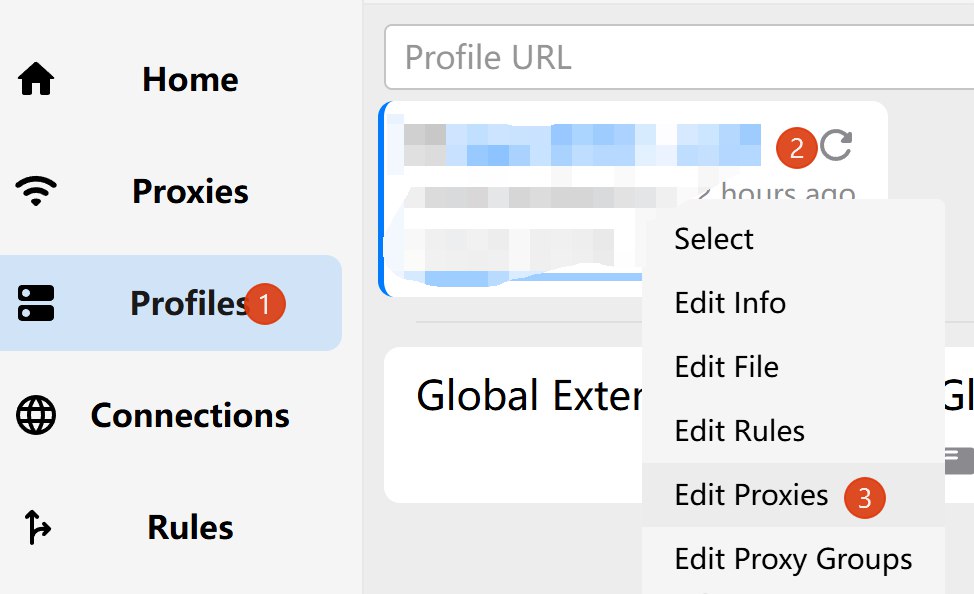This screenshot has width=974, height=594.
Task: Refresh the profile using the circular arrow
Action: (836, 146)
